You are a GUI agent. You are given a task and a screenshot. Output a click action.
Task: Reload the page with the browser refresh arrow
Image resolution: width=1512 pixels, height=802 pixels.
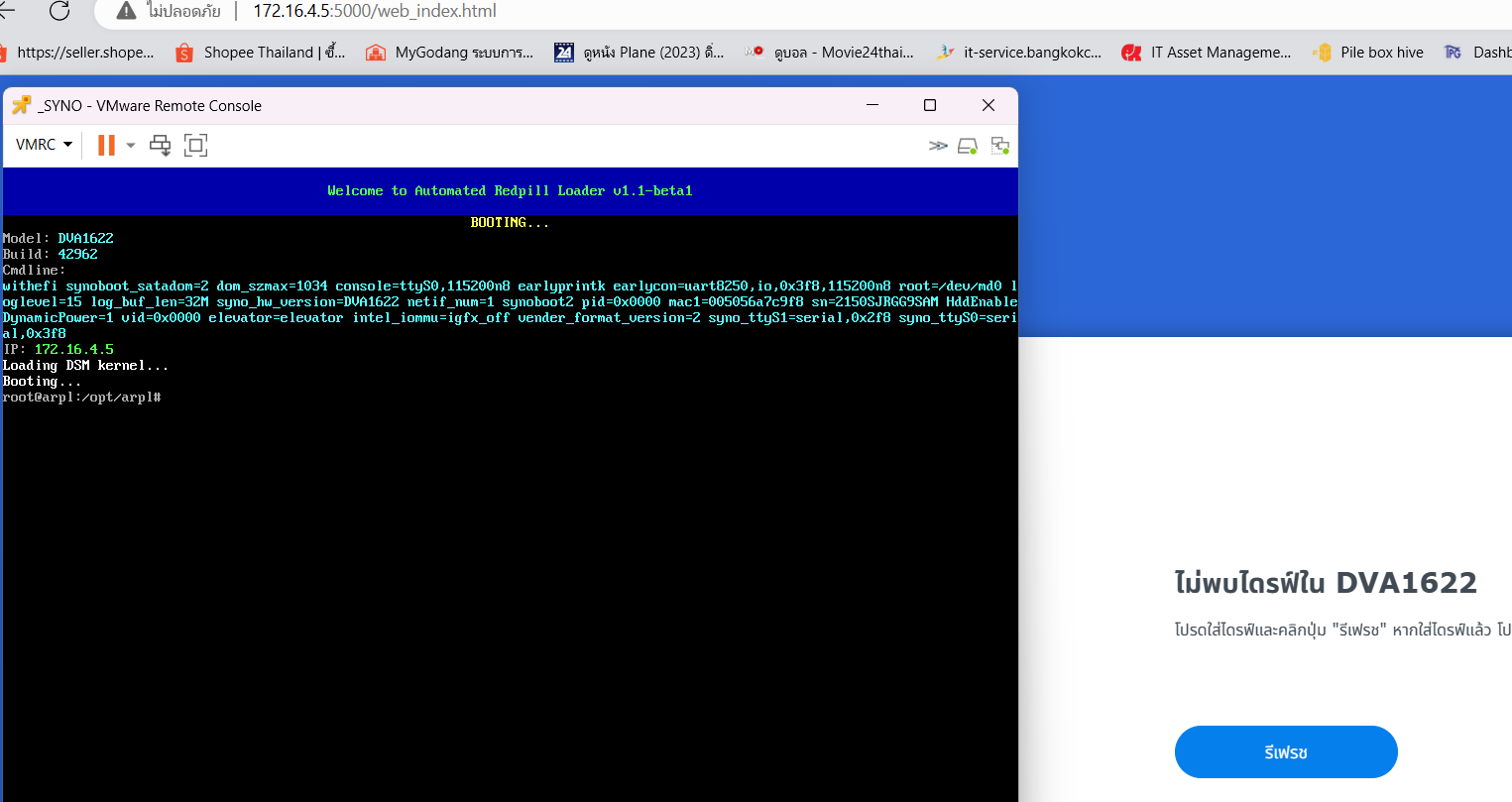coord(60,13)
